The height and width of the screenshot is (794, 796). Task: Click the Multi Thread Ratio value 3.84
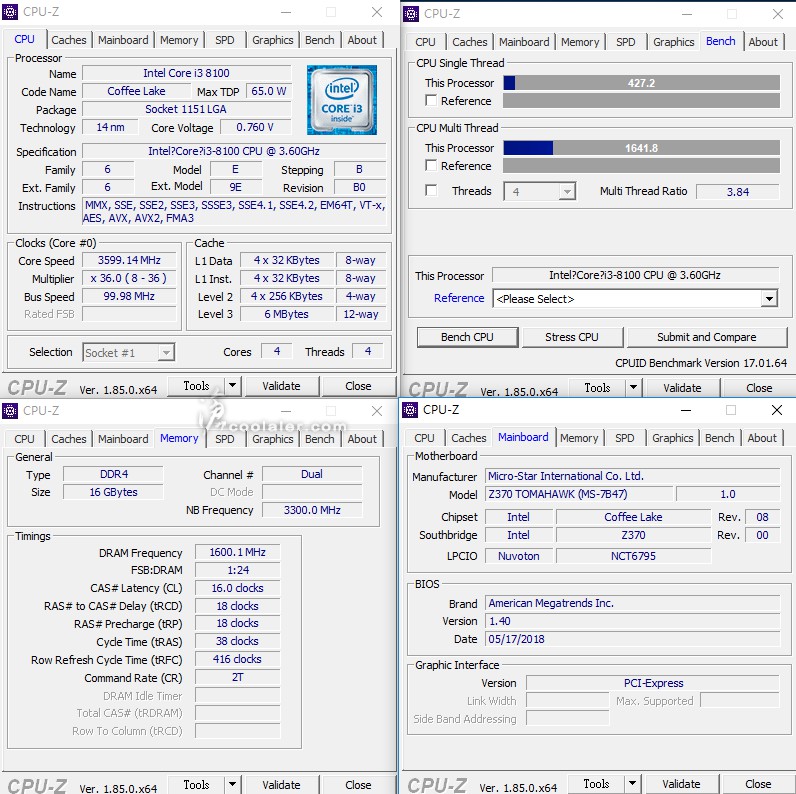[738, 192]
